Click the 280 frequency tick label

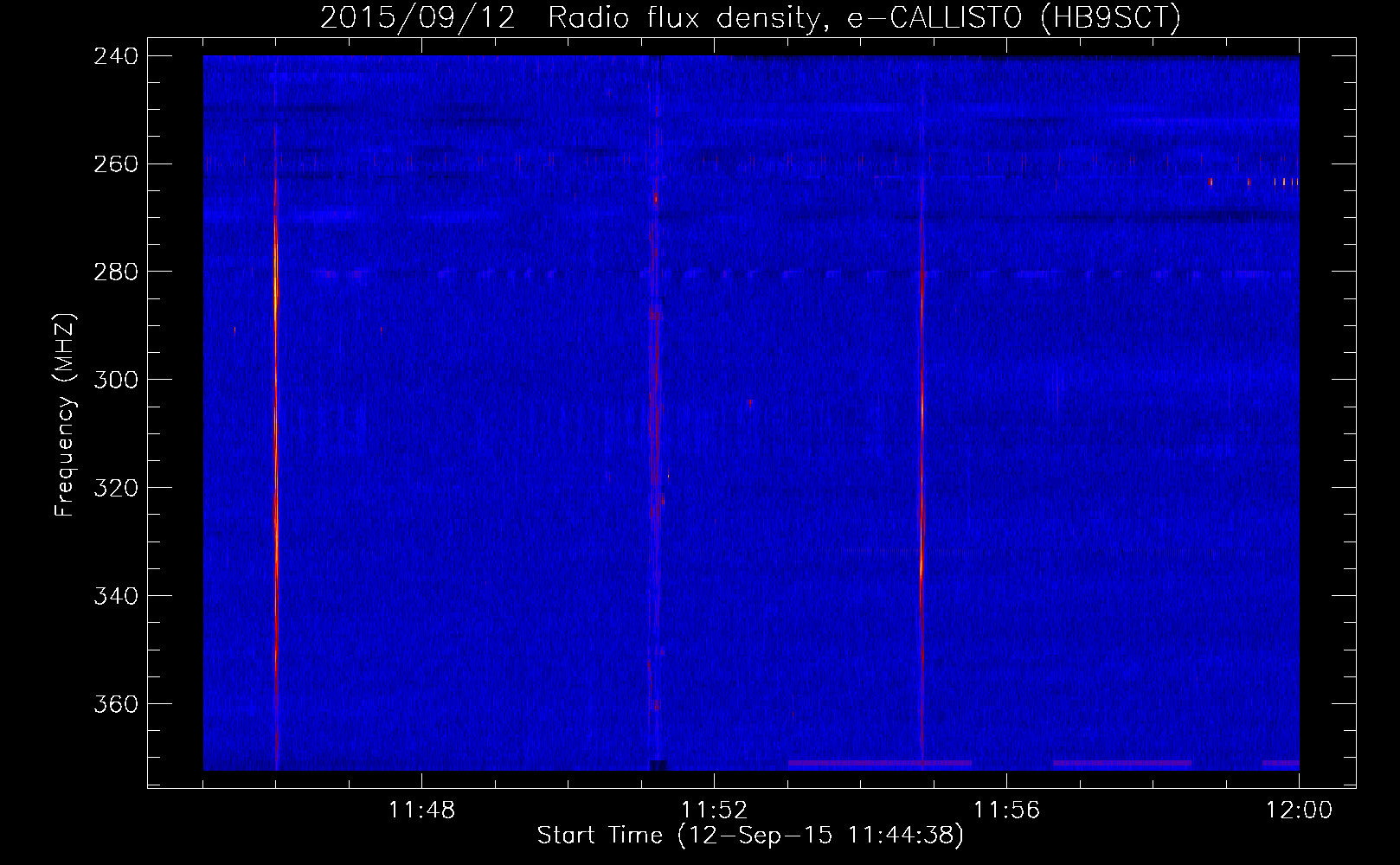pos(116,272)
